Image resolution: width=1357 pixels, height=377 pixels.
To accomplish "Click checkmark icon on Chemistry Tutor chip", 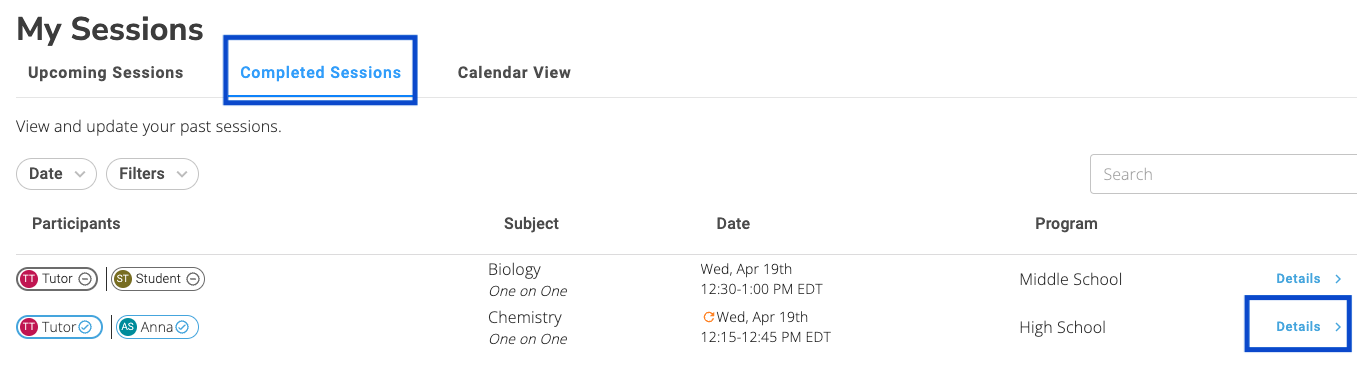I will pos(86,327).
